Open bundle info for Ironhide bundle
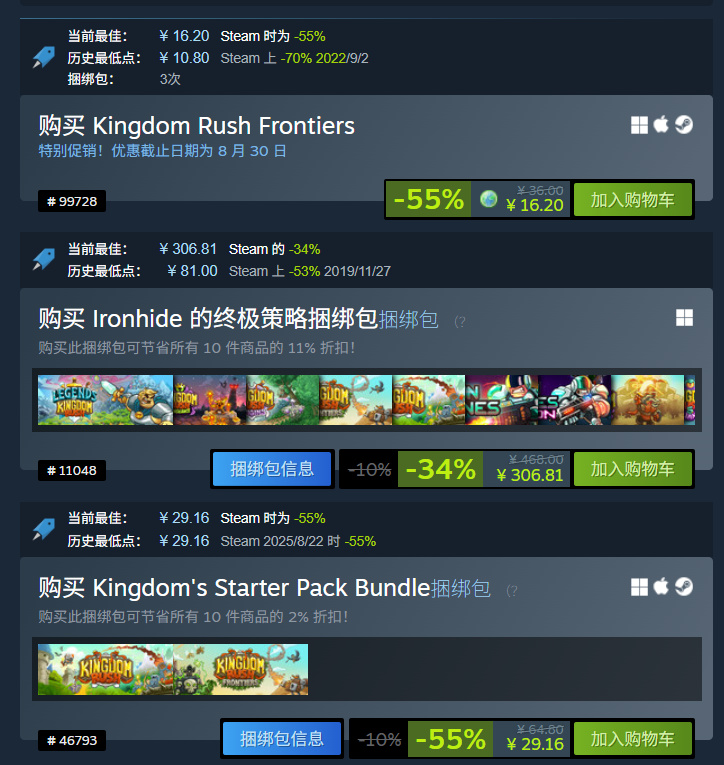The image size is (724, 765). pyautogui.click(x=272, y=469)
